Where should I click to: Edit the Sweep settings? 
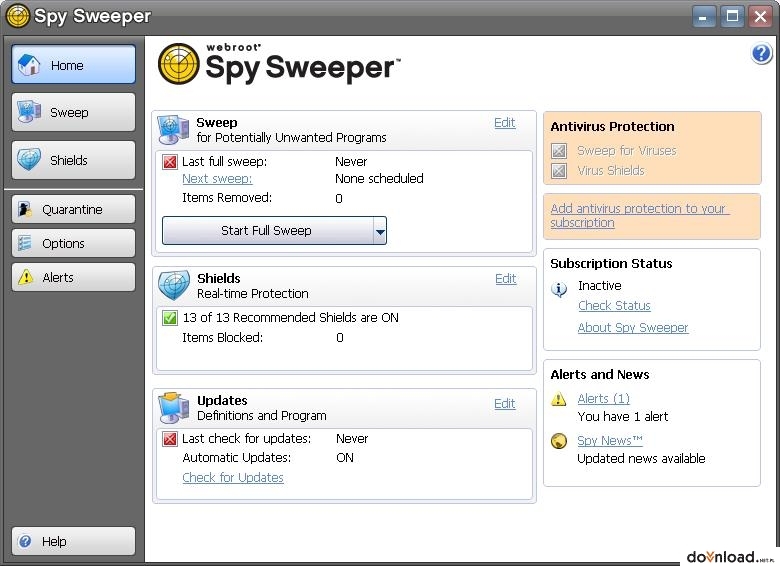504,123
